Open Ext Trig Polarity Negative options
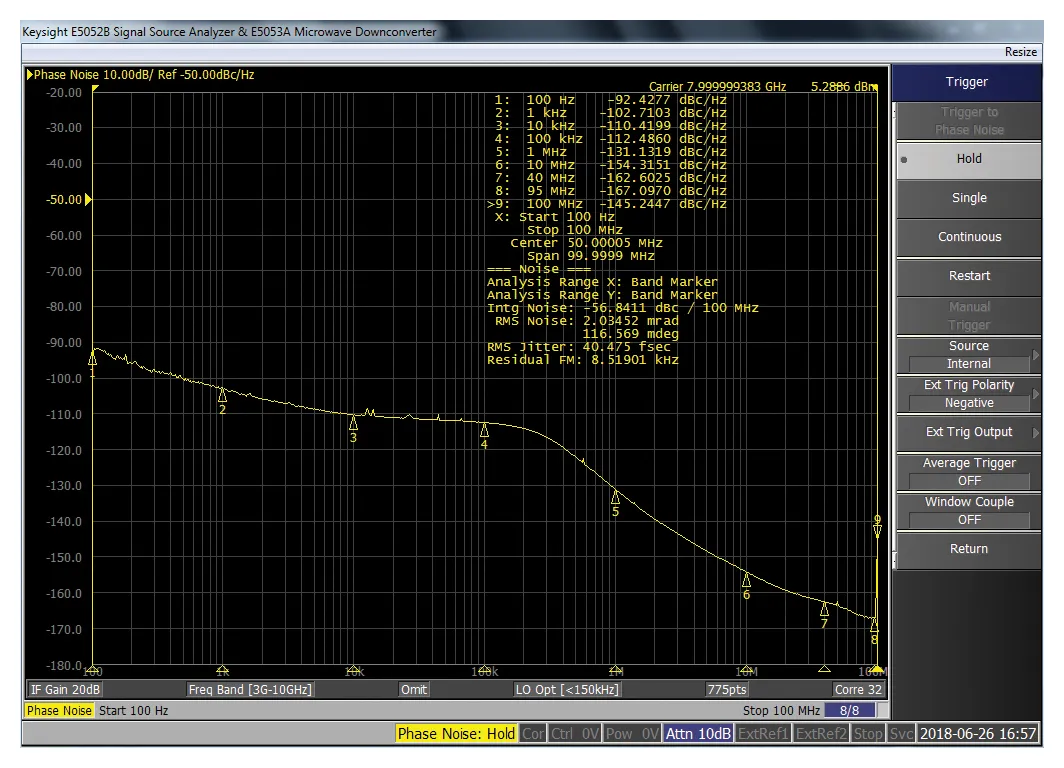1064x768 pixels. click(x=968, y=394)
